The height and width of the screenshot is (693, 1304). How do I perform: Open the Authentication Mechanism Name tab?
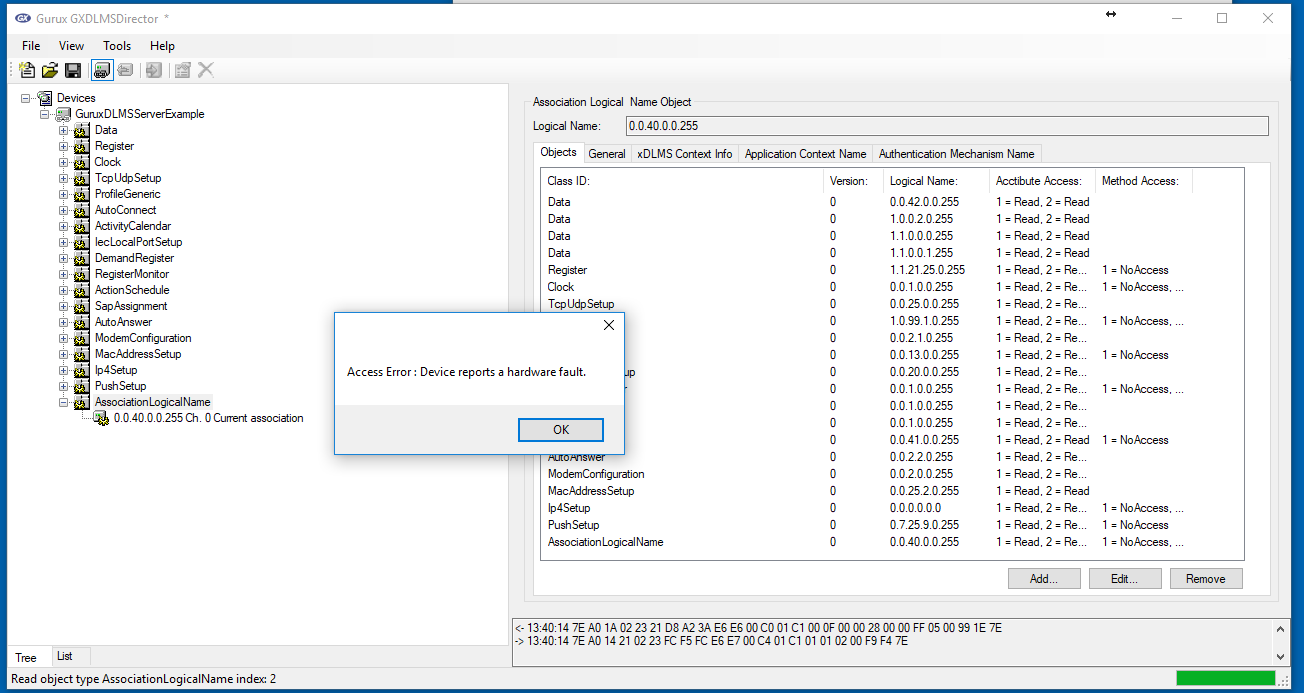(957, 154)
